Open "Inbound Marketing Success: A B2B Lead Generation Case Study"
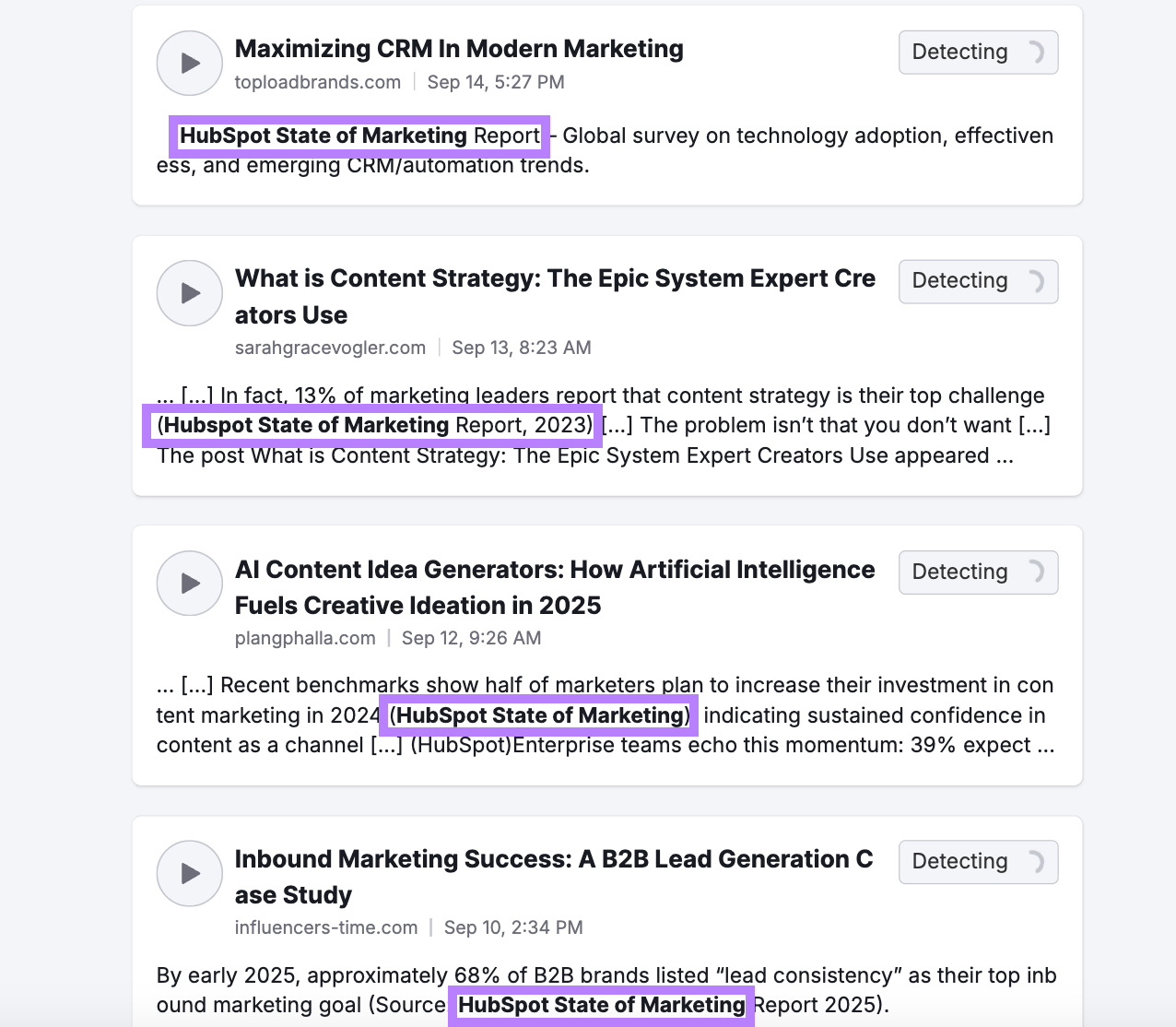Screen dimensions: 1176x1027 [x=553, y=858]
